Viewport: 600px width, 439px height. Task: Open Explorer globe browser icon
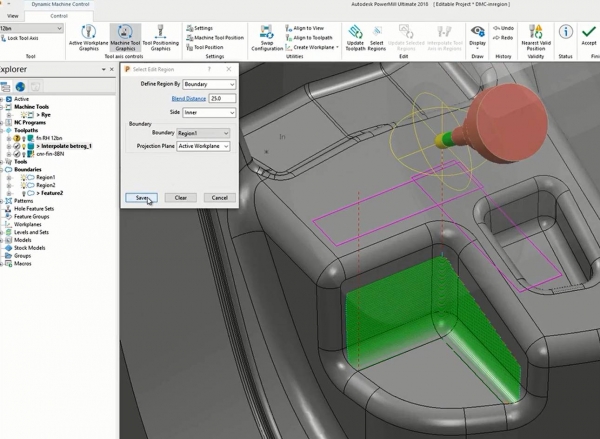20,86
